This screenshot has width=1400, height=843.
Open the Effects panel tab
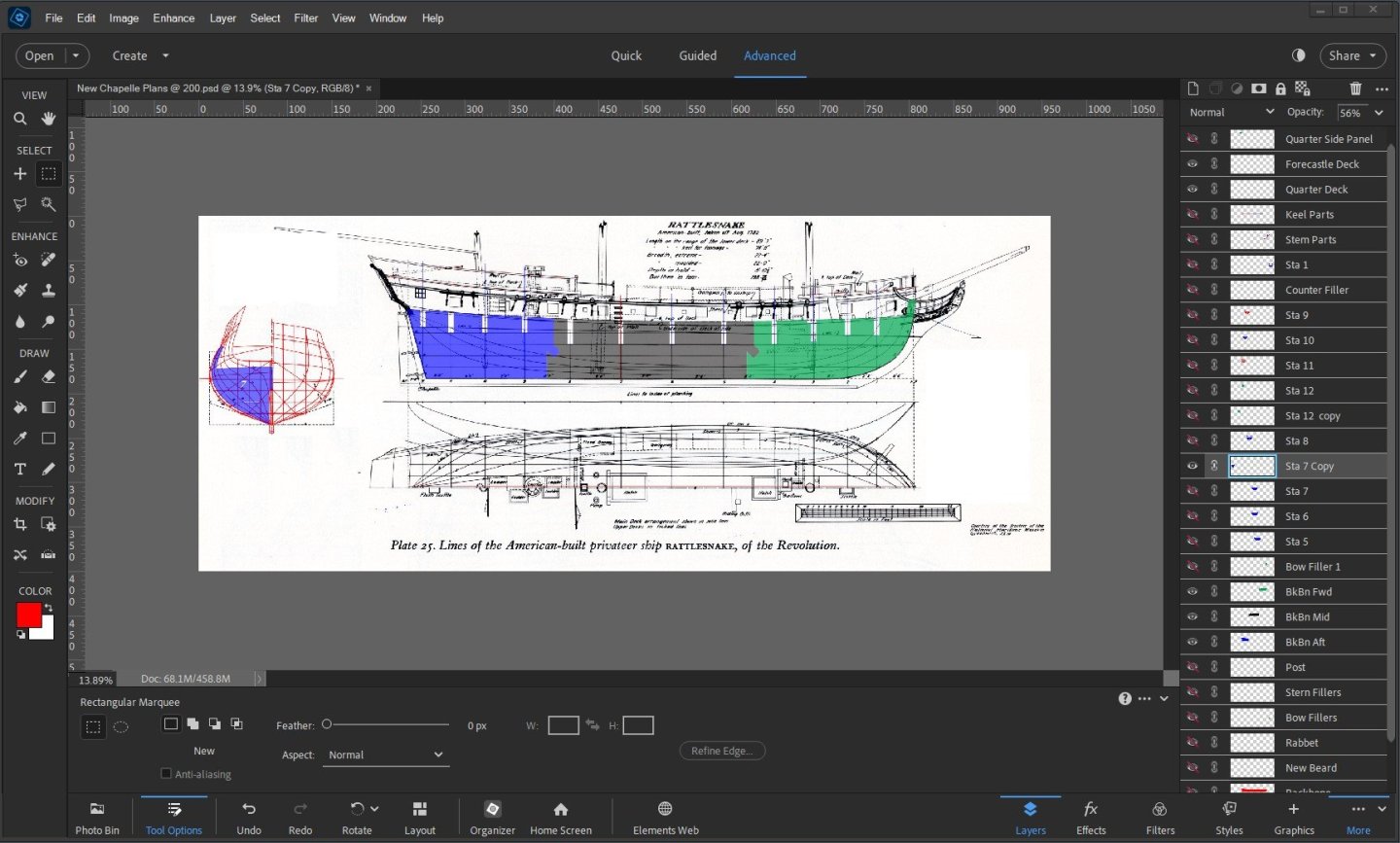[1091, 818]
